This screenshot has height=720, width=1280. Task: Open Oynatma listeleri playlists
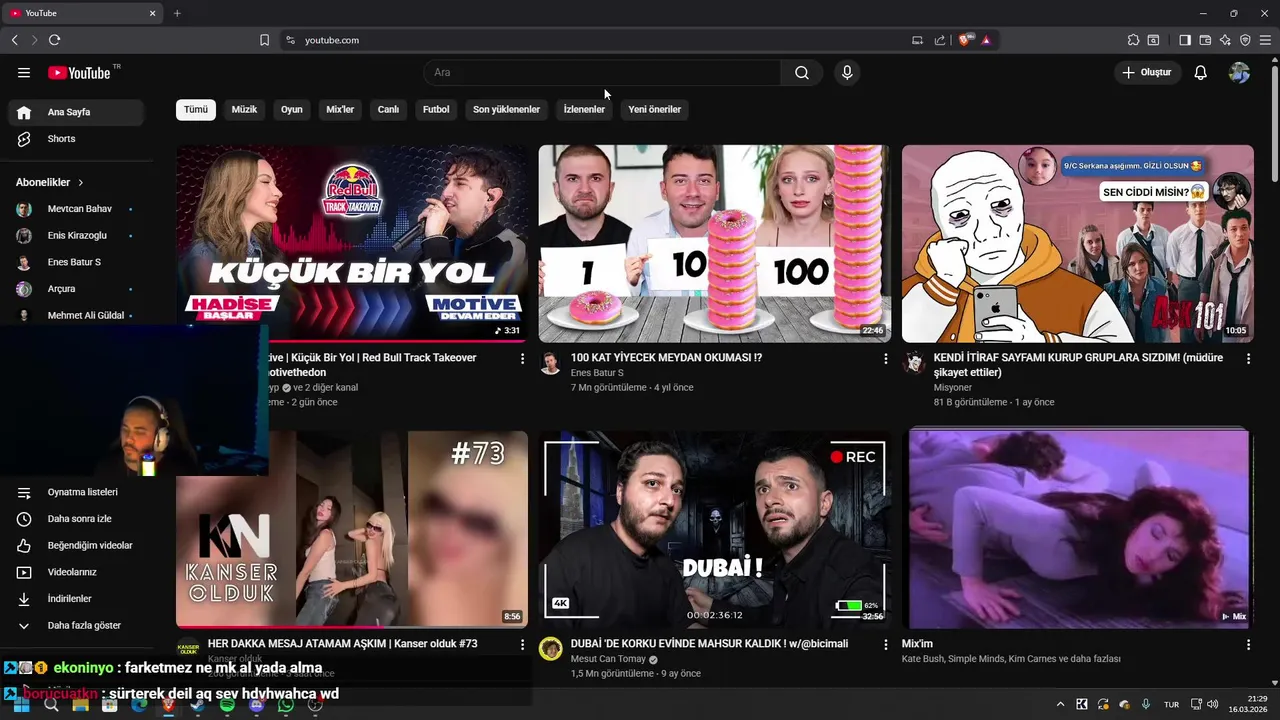pos(76,492)
